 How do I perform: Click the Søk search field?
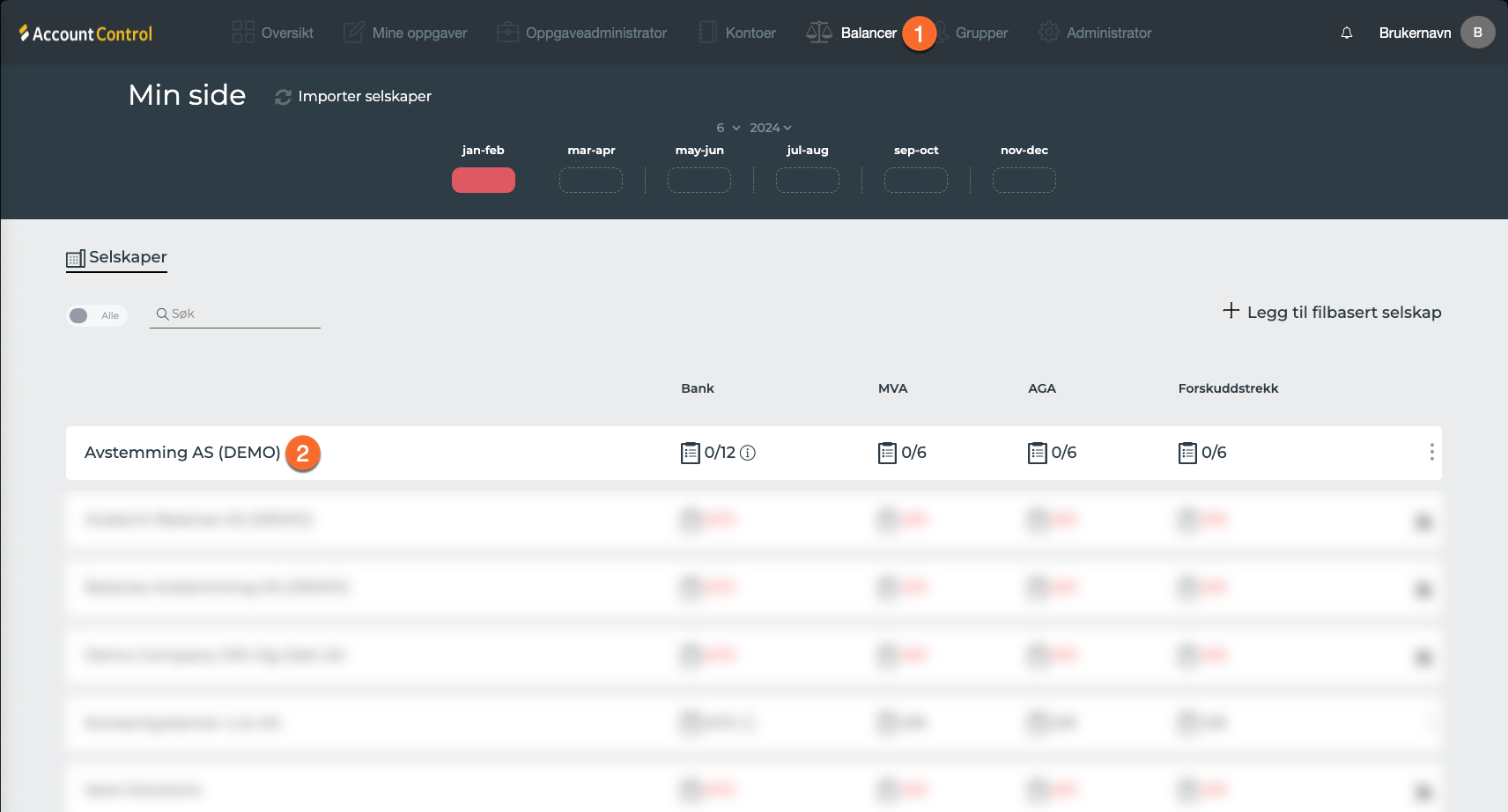click(x=242, y=314)
